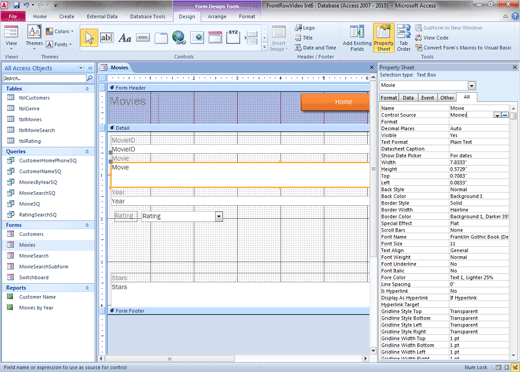Insert a Hyperlink control (globe icon)
The image size is (520, 372).
coord(179,38)
